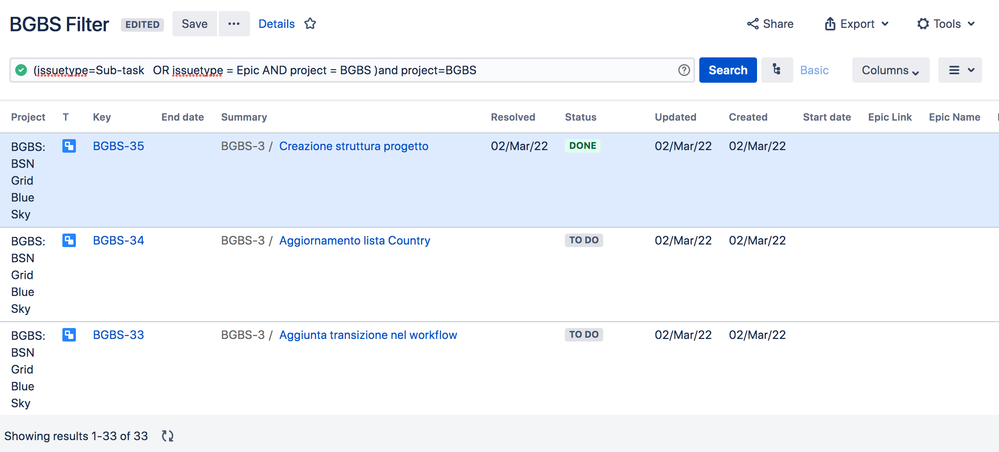Sort by the Project column header
The height and width of the screenshot is (452, 999).
click(28, 117)
